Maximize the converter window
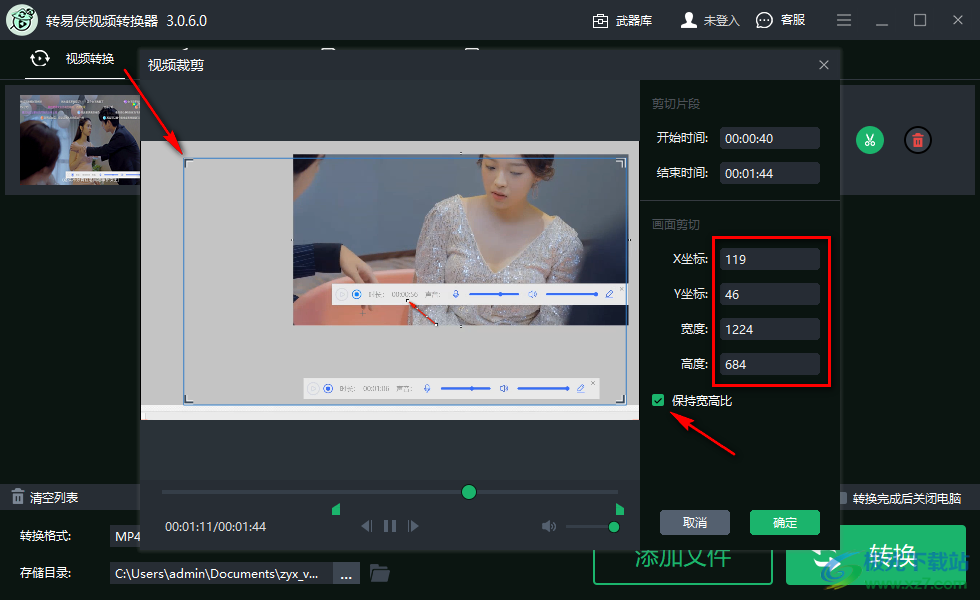 (x=920, y=21)
